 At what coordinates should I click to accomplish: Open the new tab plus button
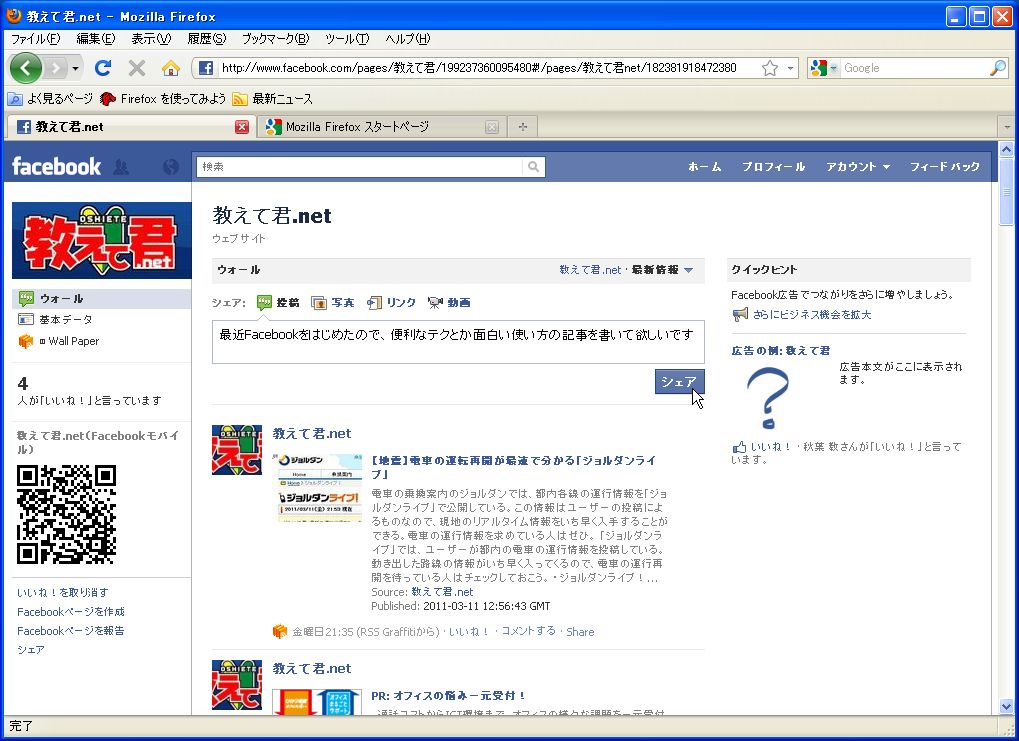point(522,127)
